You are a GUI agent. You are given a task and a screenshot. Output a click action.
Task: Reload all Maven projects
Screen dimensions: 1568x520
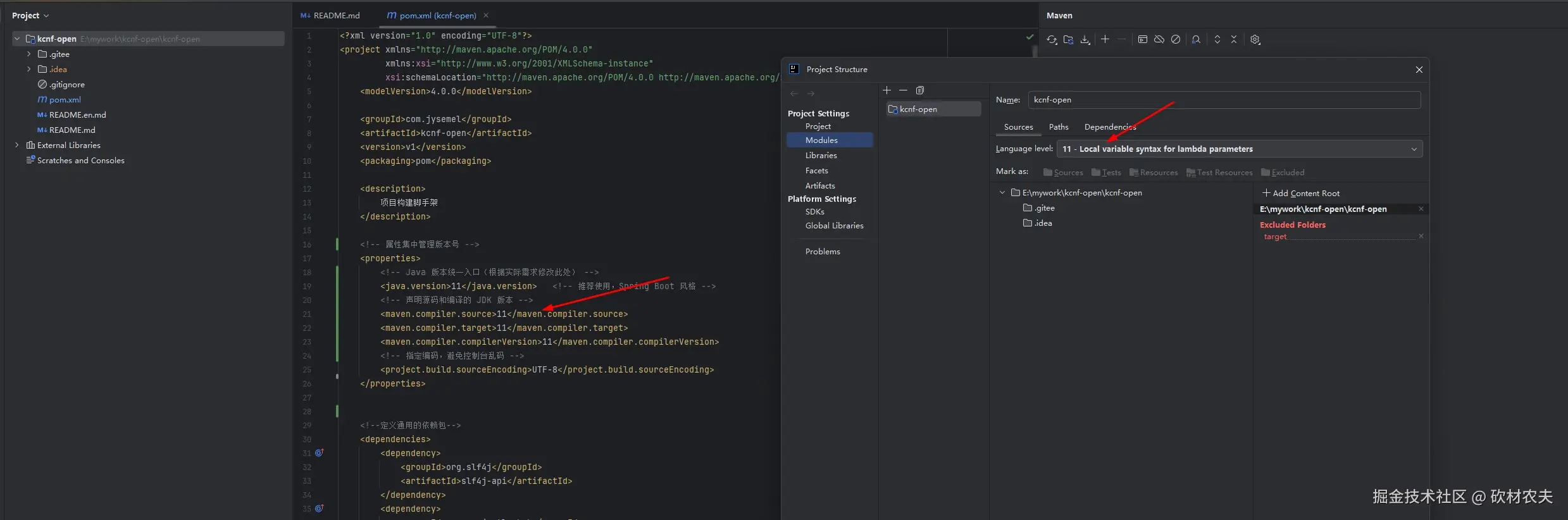[1052, 39]
